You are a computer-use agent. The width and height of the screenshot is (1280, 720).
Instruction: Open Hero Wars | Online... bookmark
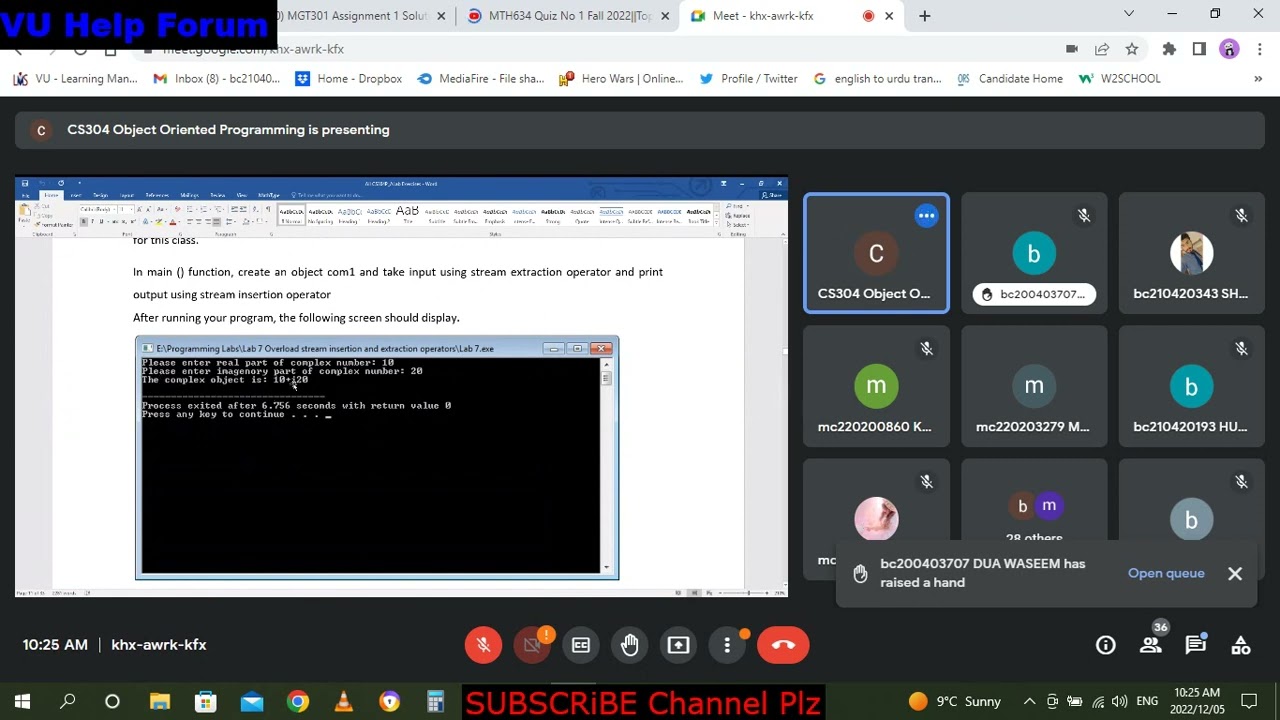[621, 79]
